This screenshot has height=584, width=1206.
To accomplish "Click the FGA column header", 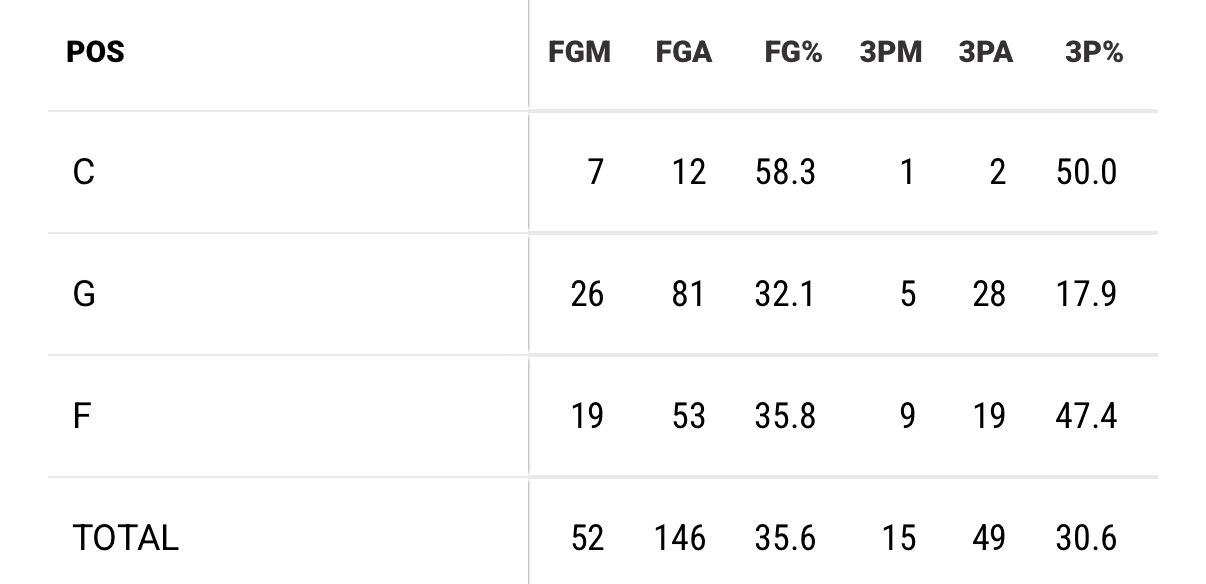I will 684,53.
